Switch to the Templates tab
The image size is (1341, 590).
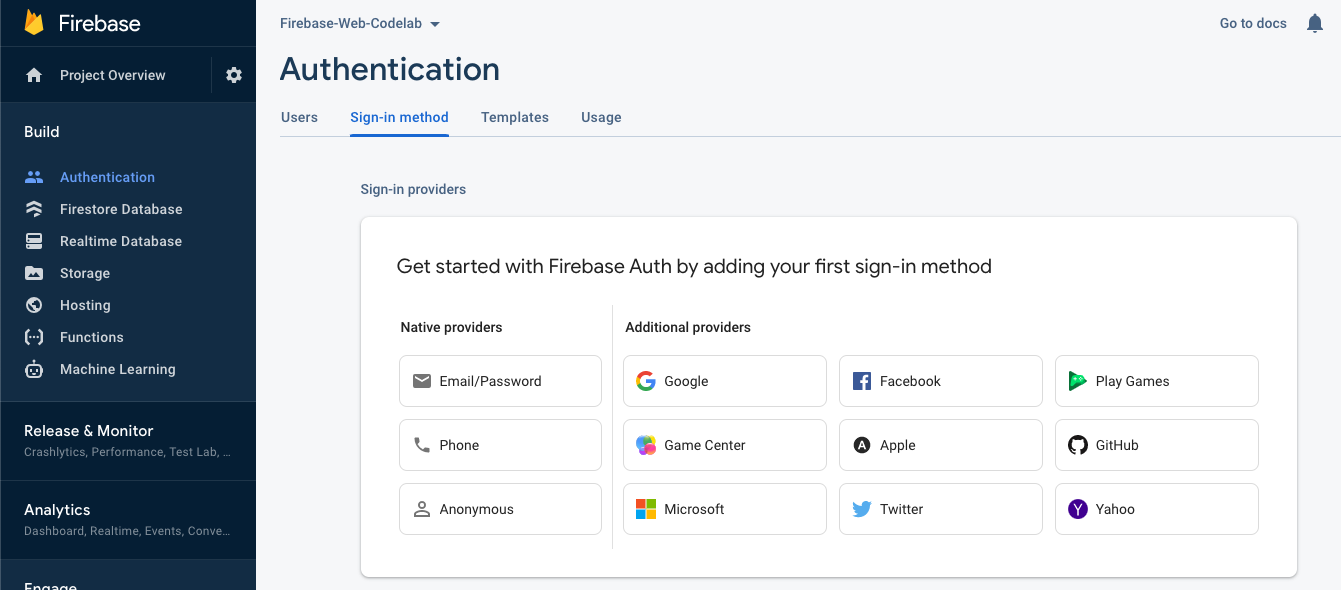tap(515, 117)
